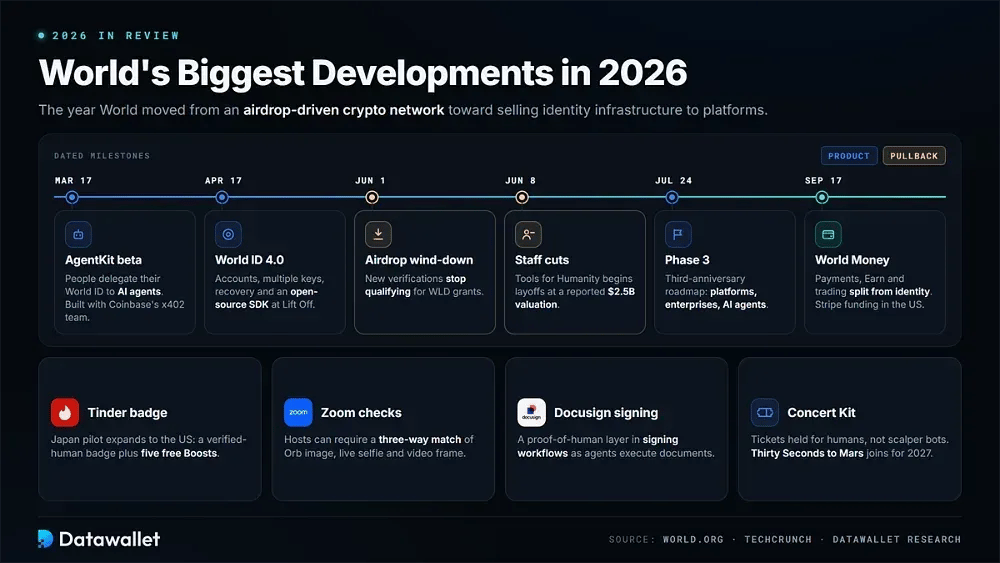Screen dimensions: 1000x563
Task: Click the Zoom checks heading
Action: 361,413
